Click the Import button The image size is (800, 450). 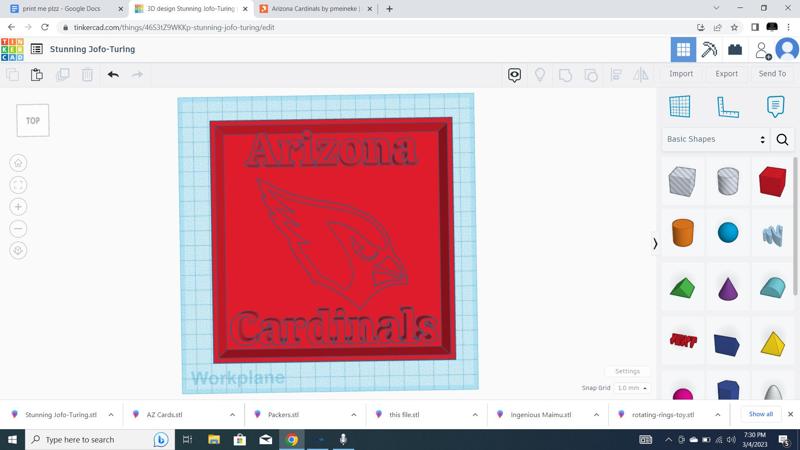click(x=681, y=74)
